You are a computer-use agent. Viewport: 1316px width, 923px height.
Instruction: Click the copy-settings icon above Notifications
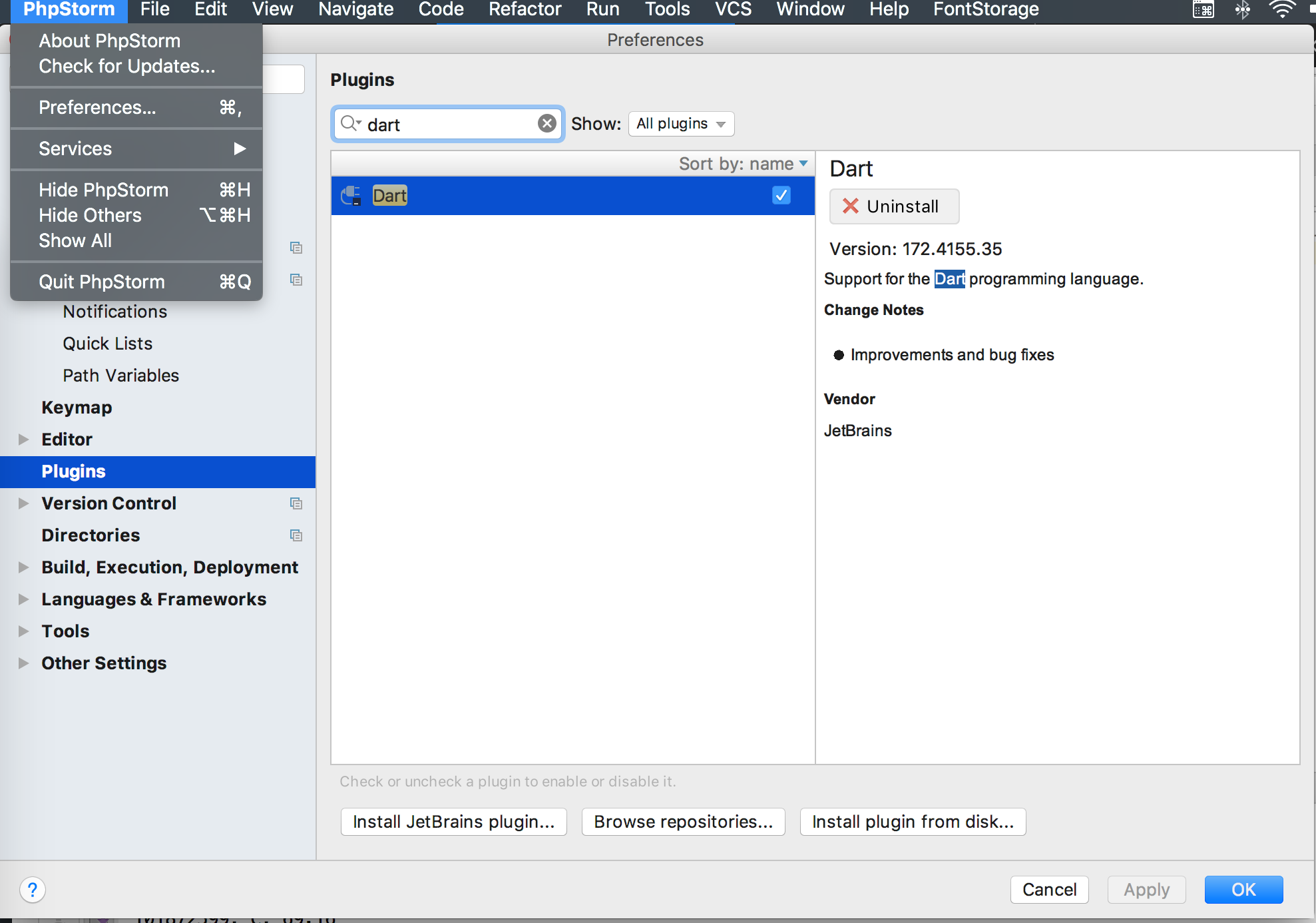(x=296, y=280)
